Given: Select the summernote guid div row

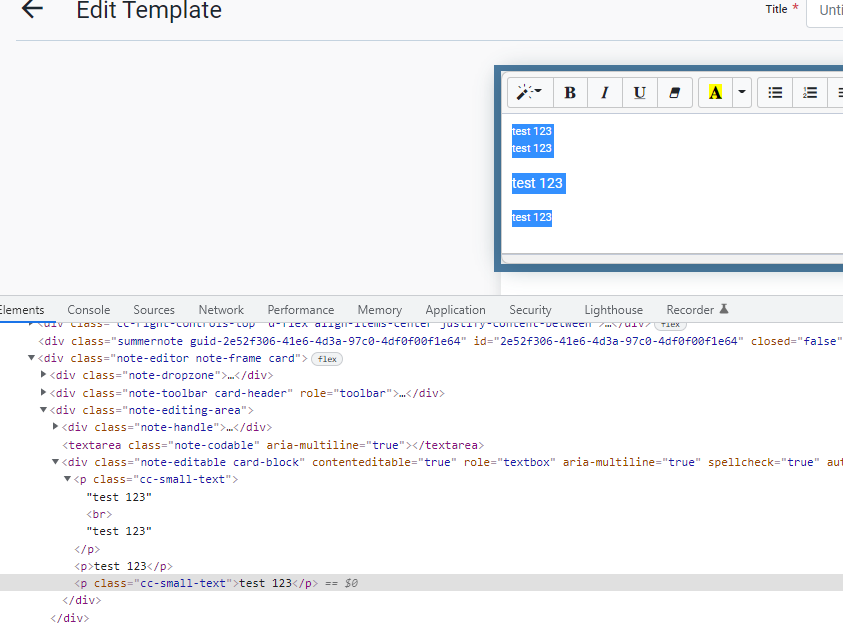Looking at the screenshot, I should pos(422,341).
